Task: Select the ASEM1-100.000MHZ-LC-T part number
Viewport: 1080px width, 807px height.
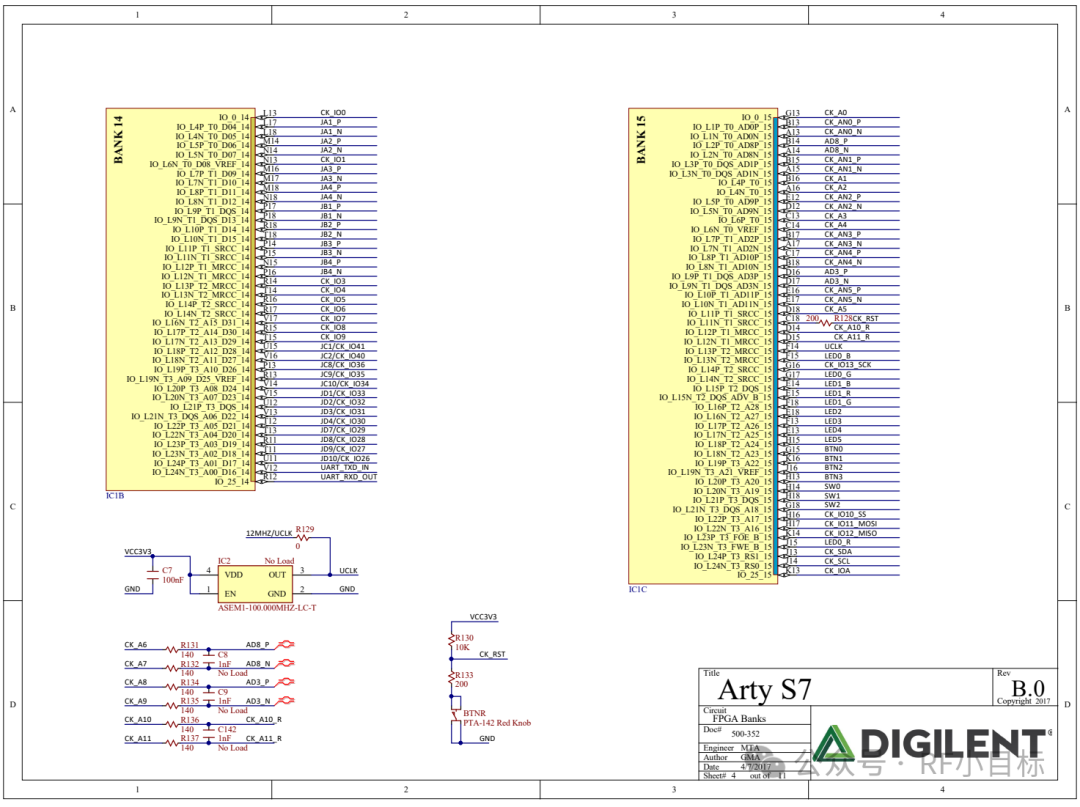Action: [267, 608]
